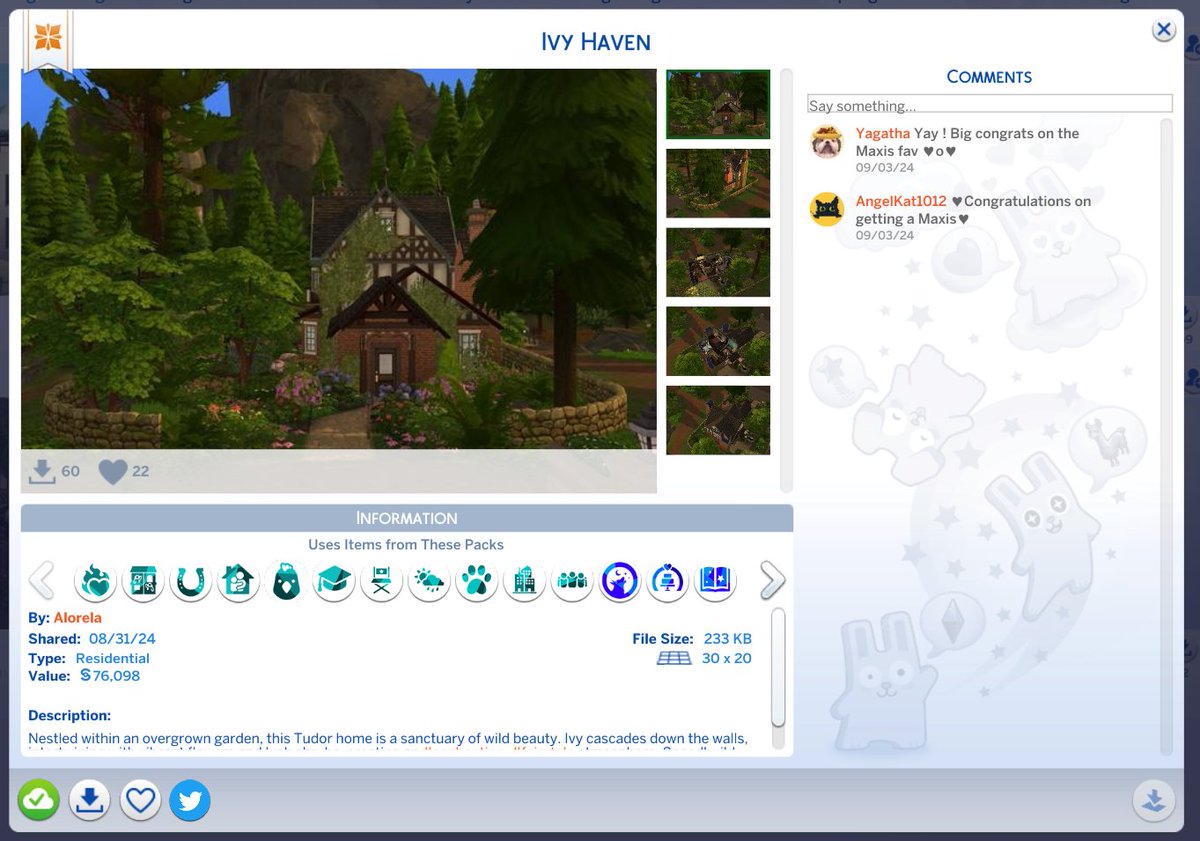Click the thumbnail strip scrollbar
The image size is (1200, 841).
pos(786,280)
